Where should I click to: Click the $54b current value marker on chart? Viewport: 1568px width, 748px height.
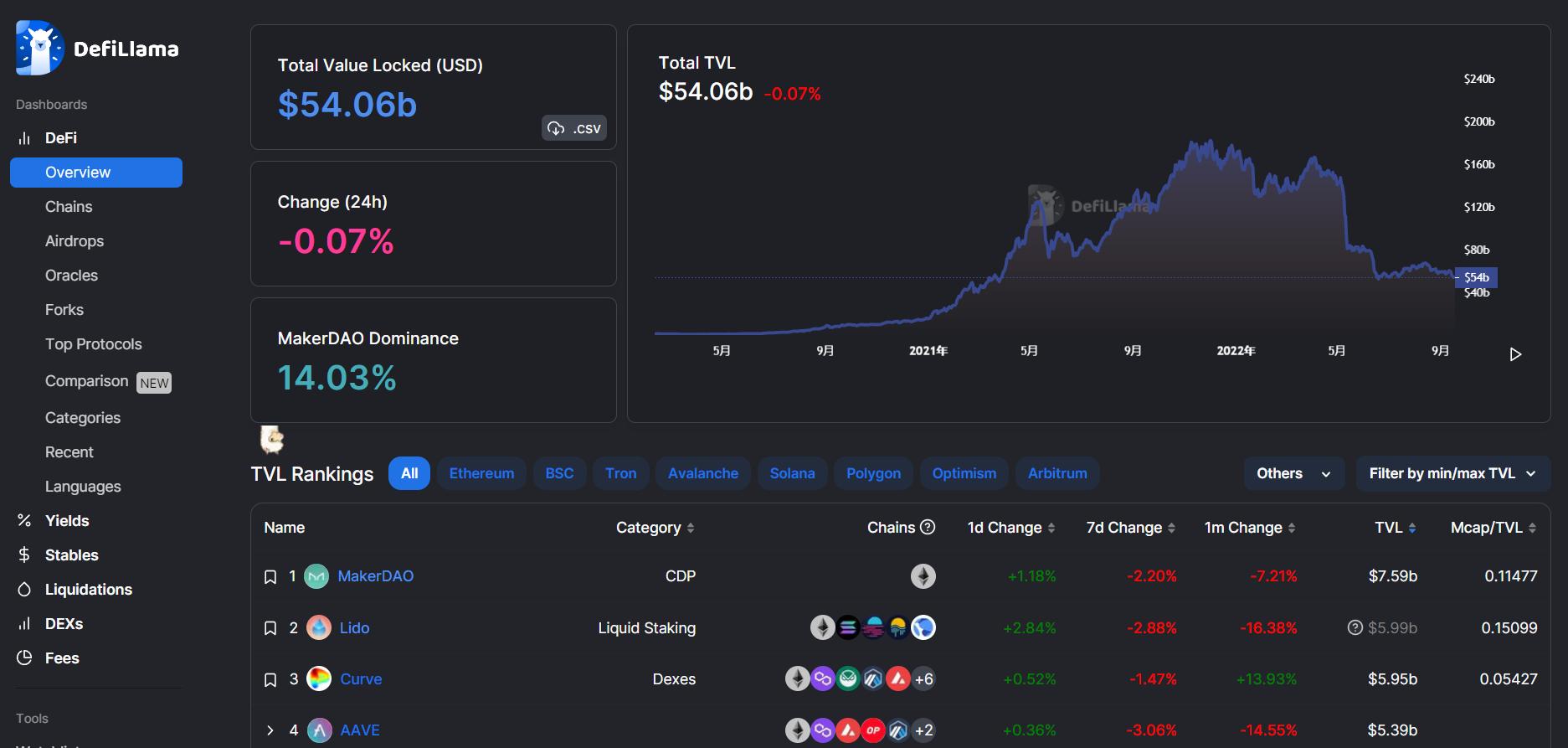point(1477,277)
